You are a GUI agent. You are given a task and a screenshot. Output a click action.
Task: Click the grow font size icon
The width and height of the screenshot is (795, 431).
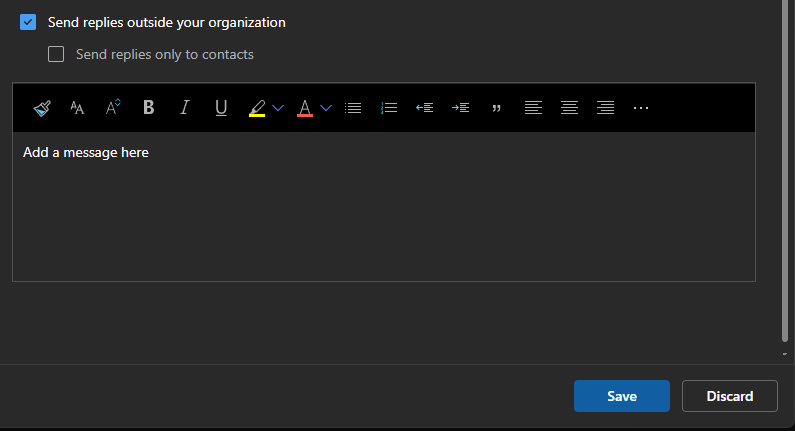click(113, 108)
